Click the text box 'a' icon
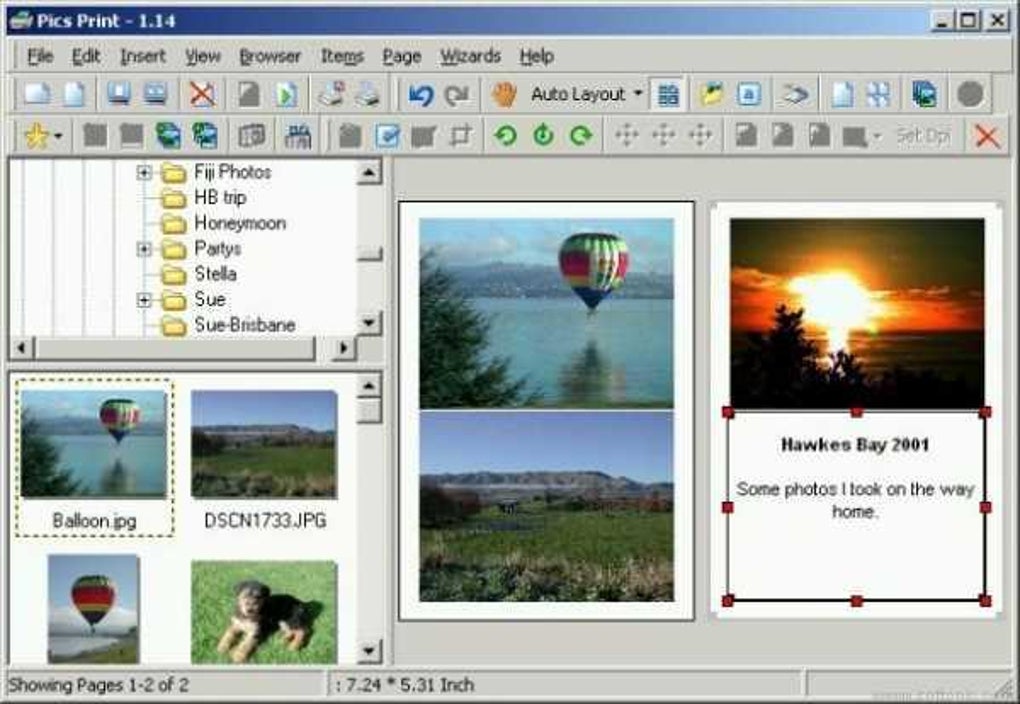Screen dimensions: 1020x704 748,95
